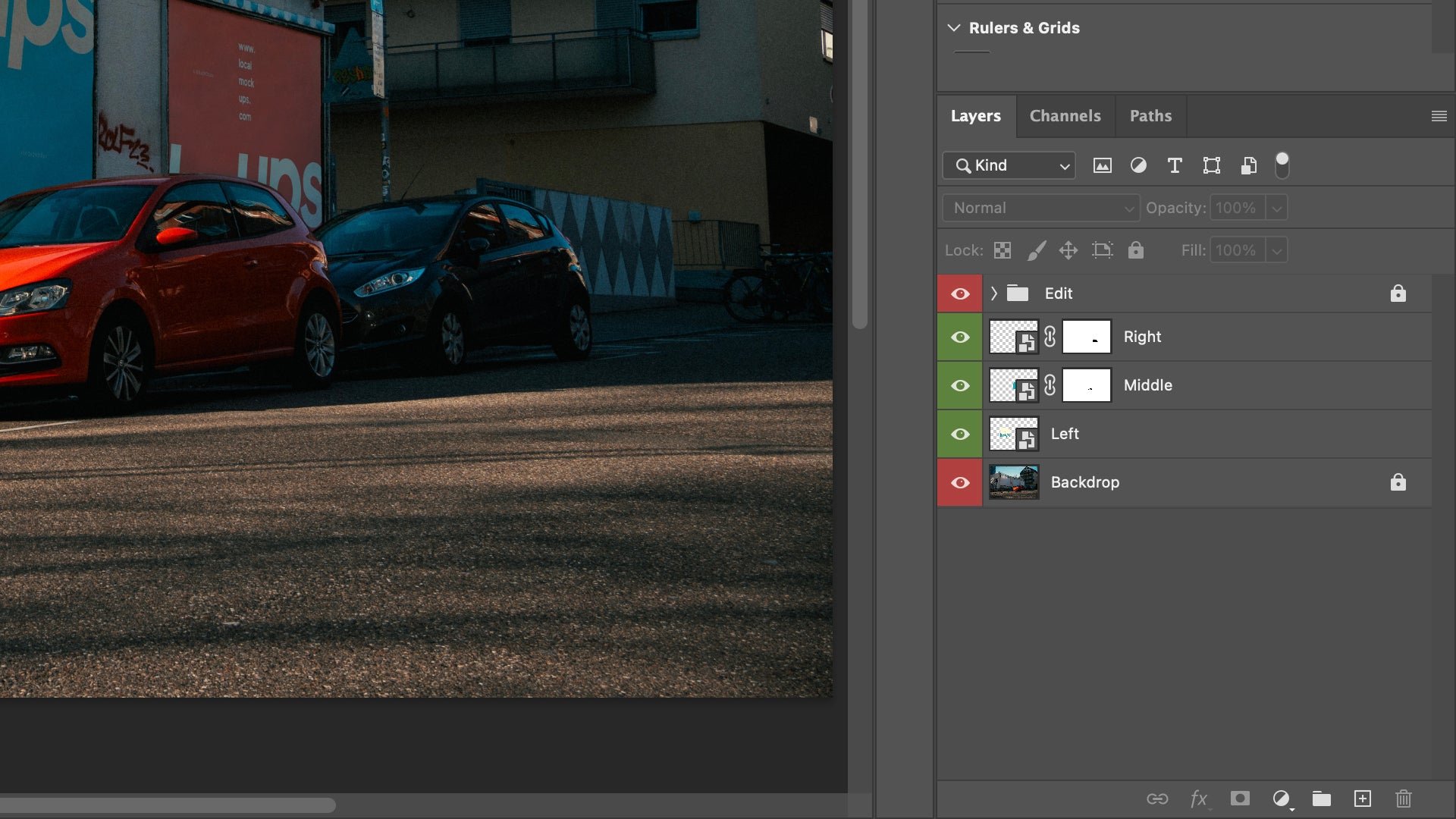Filter layers by adjustment layer icon
Screen dimensions: 1456x819
tap(1138, 165)
